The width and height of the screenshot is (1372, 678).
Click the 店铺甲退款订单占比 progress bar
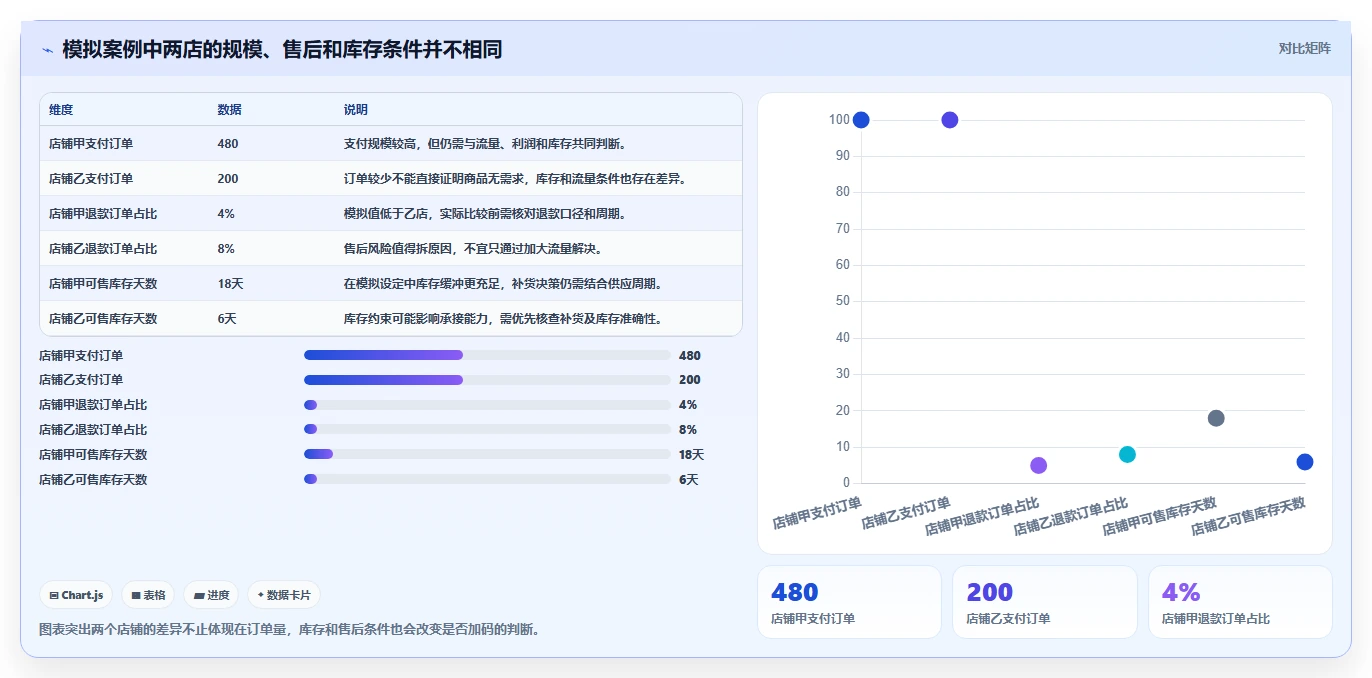[x=487, y=405]
